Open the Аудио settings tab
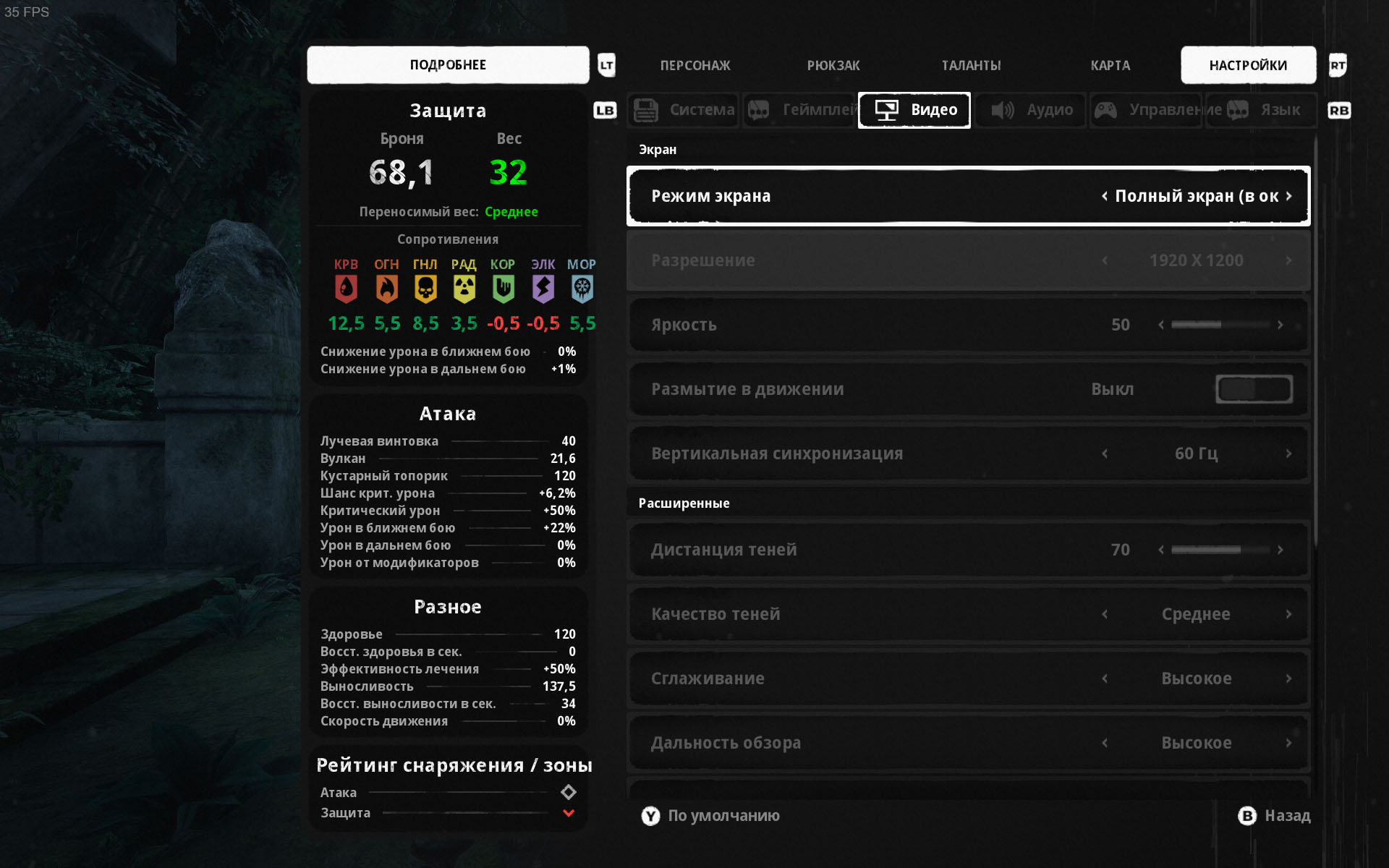The height and width of the screenshot is (868, 1389). click(1031, 110)
